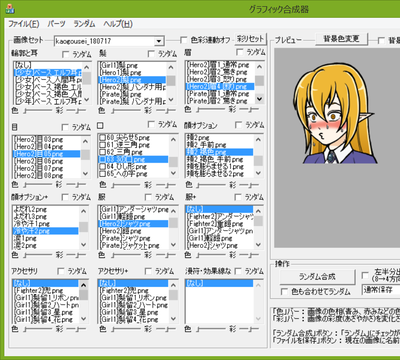The image size is (400, 360).
Task: Toggle the 色彩連動オフ checkbox
Action: (x=183, y=40)
